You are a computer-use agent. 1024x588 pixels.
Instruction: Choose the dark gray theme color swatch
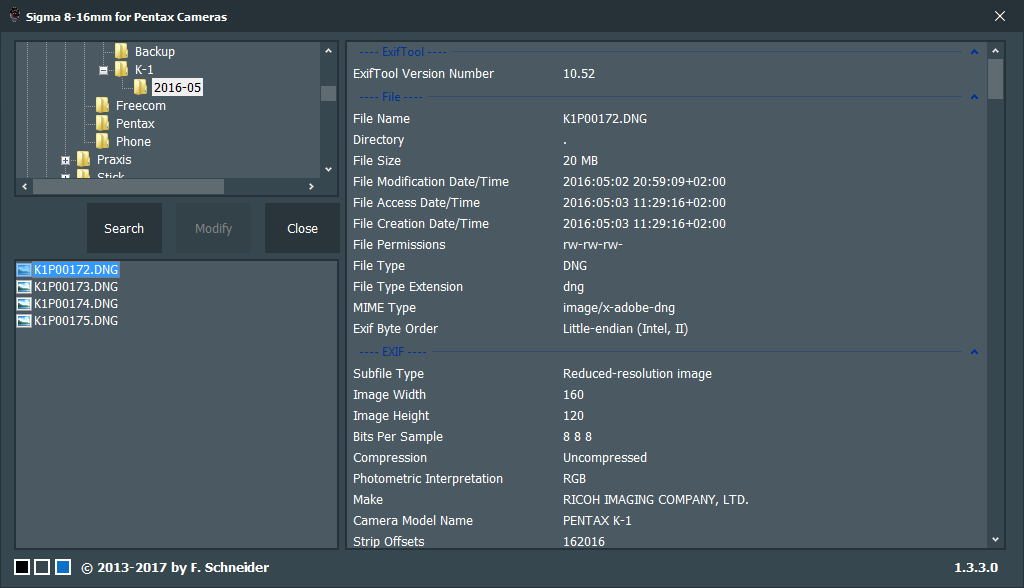click(x=42, y=567)
